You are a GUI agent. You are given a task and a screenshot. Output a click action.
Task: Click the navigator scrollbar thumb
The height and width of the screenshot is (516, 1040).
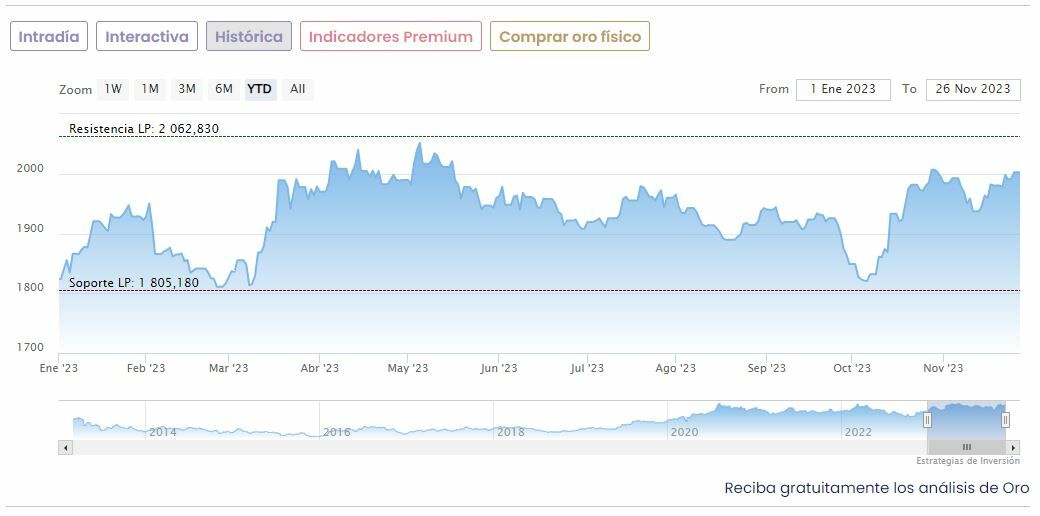(966, 447)
